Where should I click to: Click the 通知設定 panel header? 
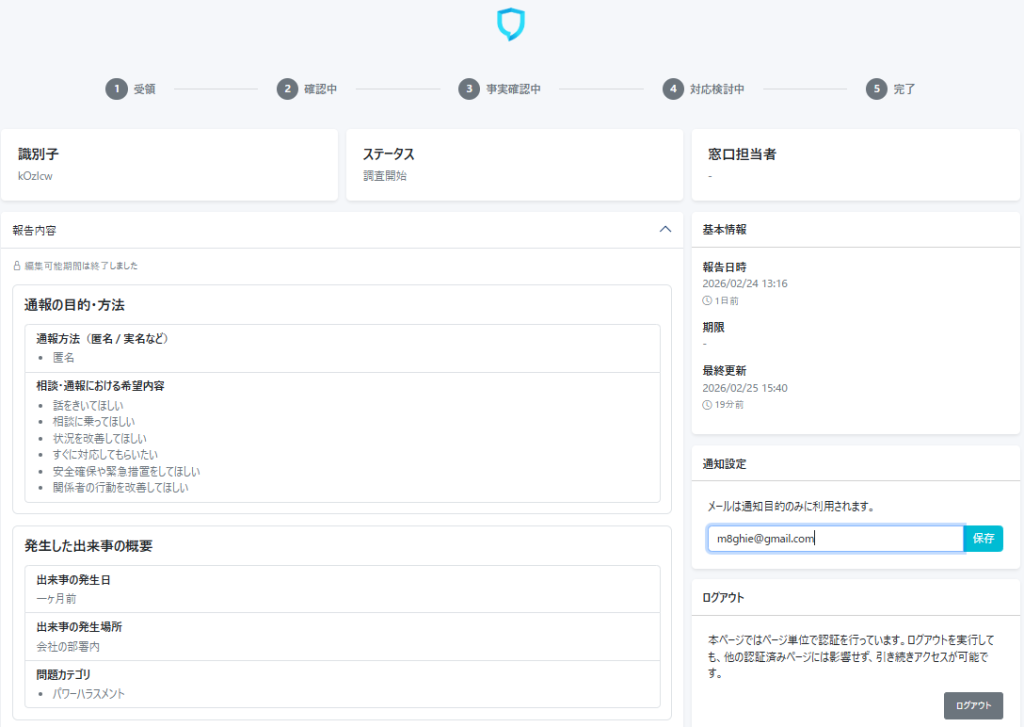coord(855,464)
